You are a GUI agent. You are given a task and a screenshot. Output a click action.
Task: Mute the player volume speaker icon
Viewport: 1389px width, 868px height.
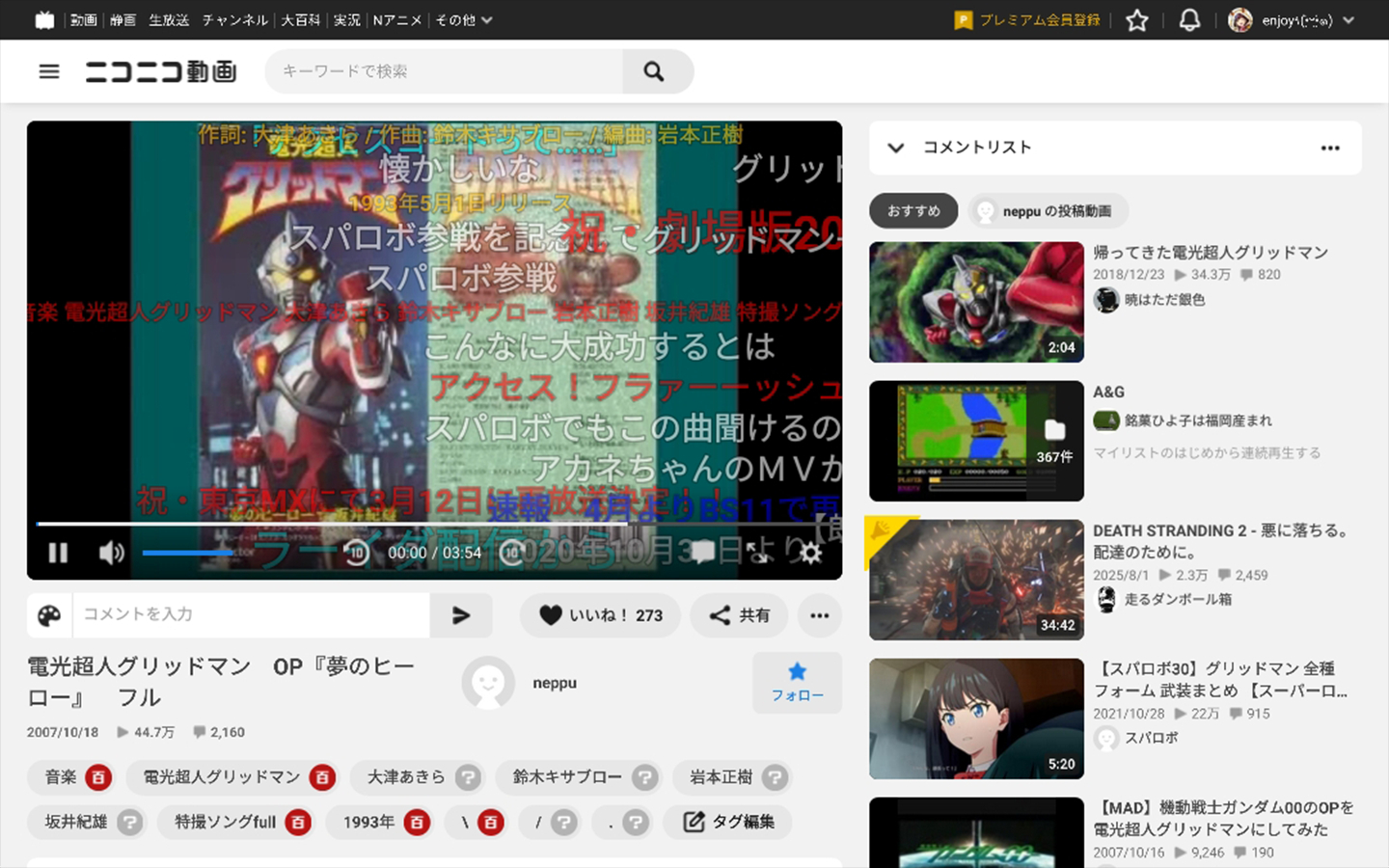pyautogui.click(x=112, y=553)
